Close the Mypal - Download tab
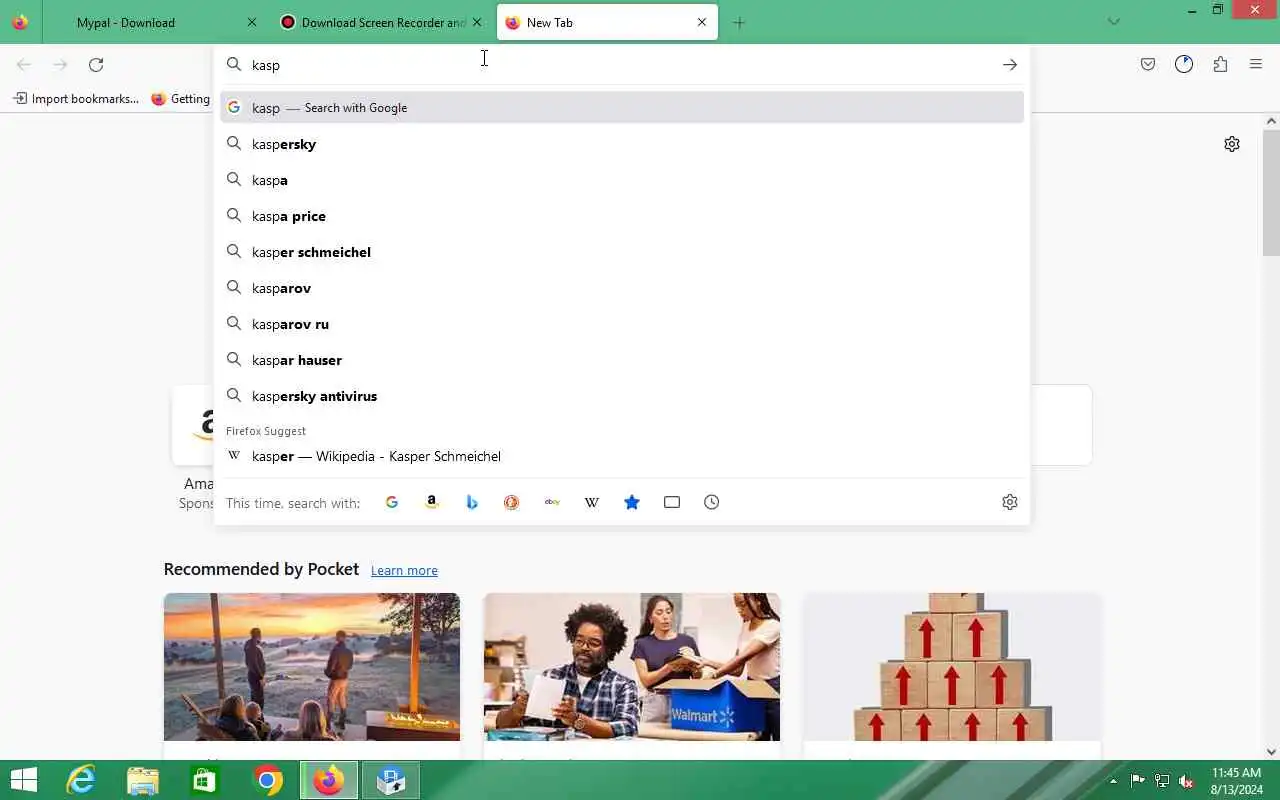Viewport: 1280px width, 800px height. tap(252, 22)
